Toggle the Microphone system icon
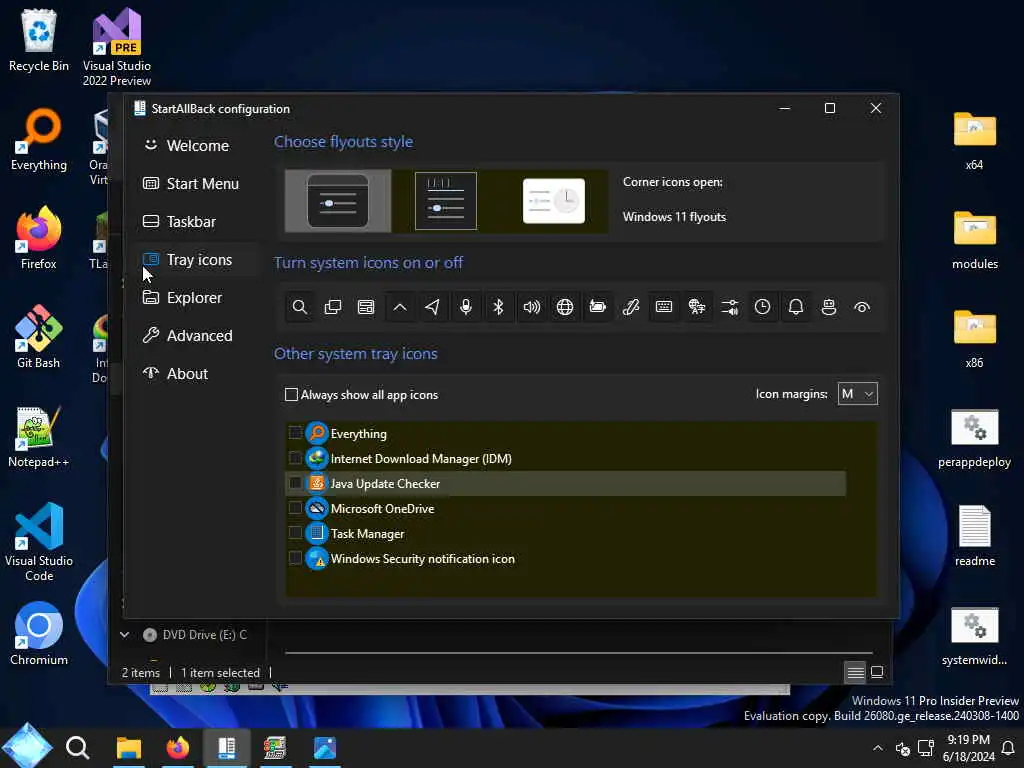 point(466,307)
